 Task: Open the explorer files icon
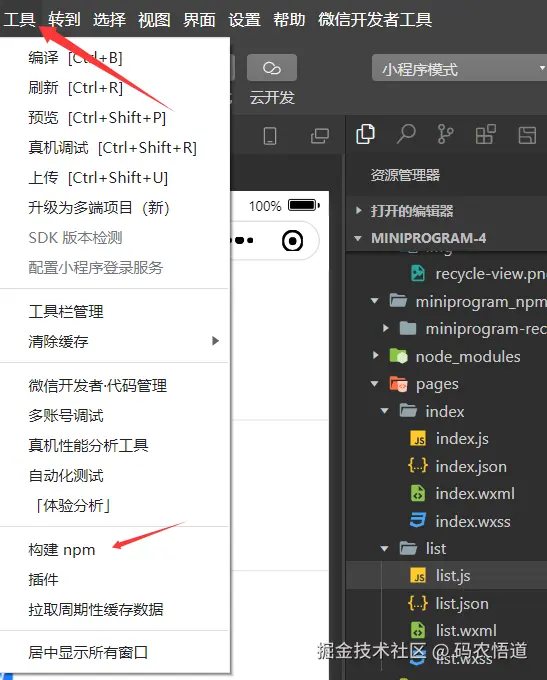click(x=365, y=134)
